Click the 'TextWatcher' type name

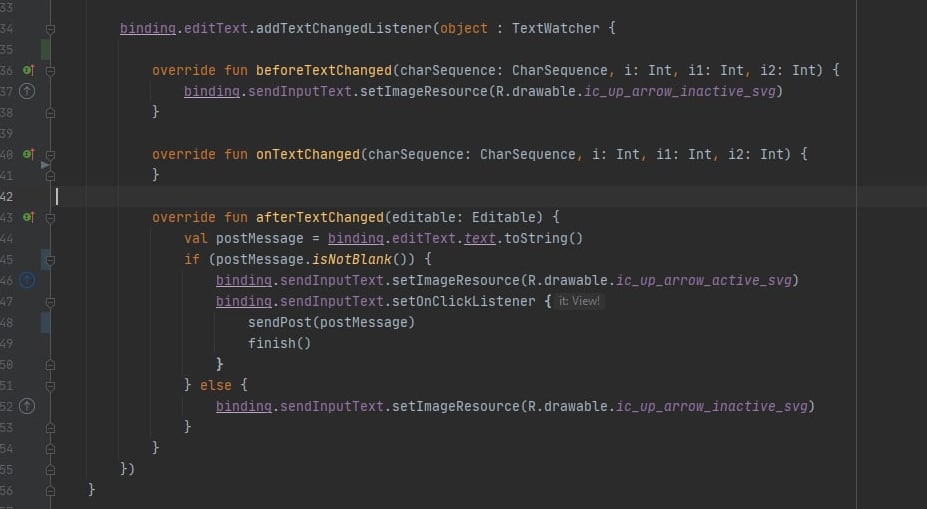pos(556,28)
